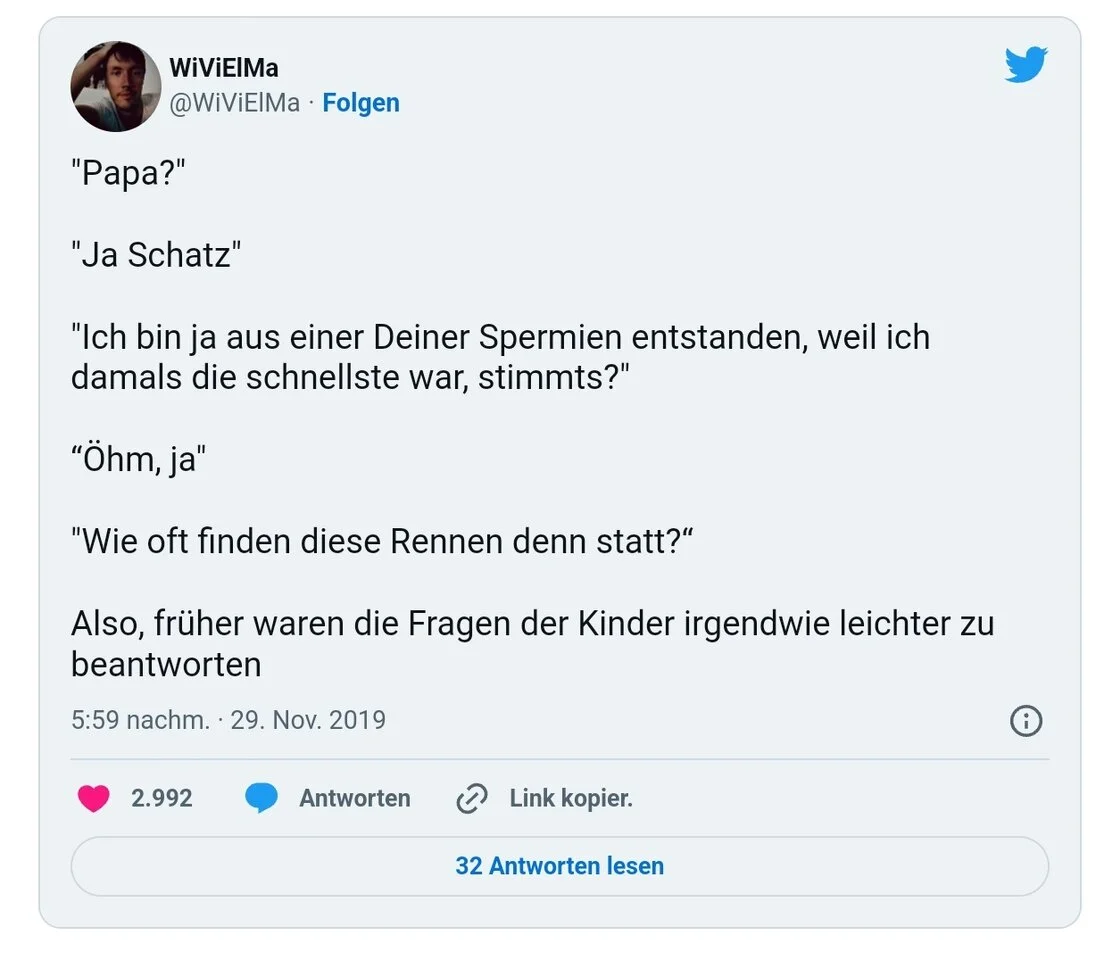This screenshot has height=960, width=1104.
Task: Click the "Ja Schatz" line
Action: tap(156, 256)
